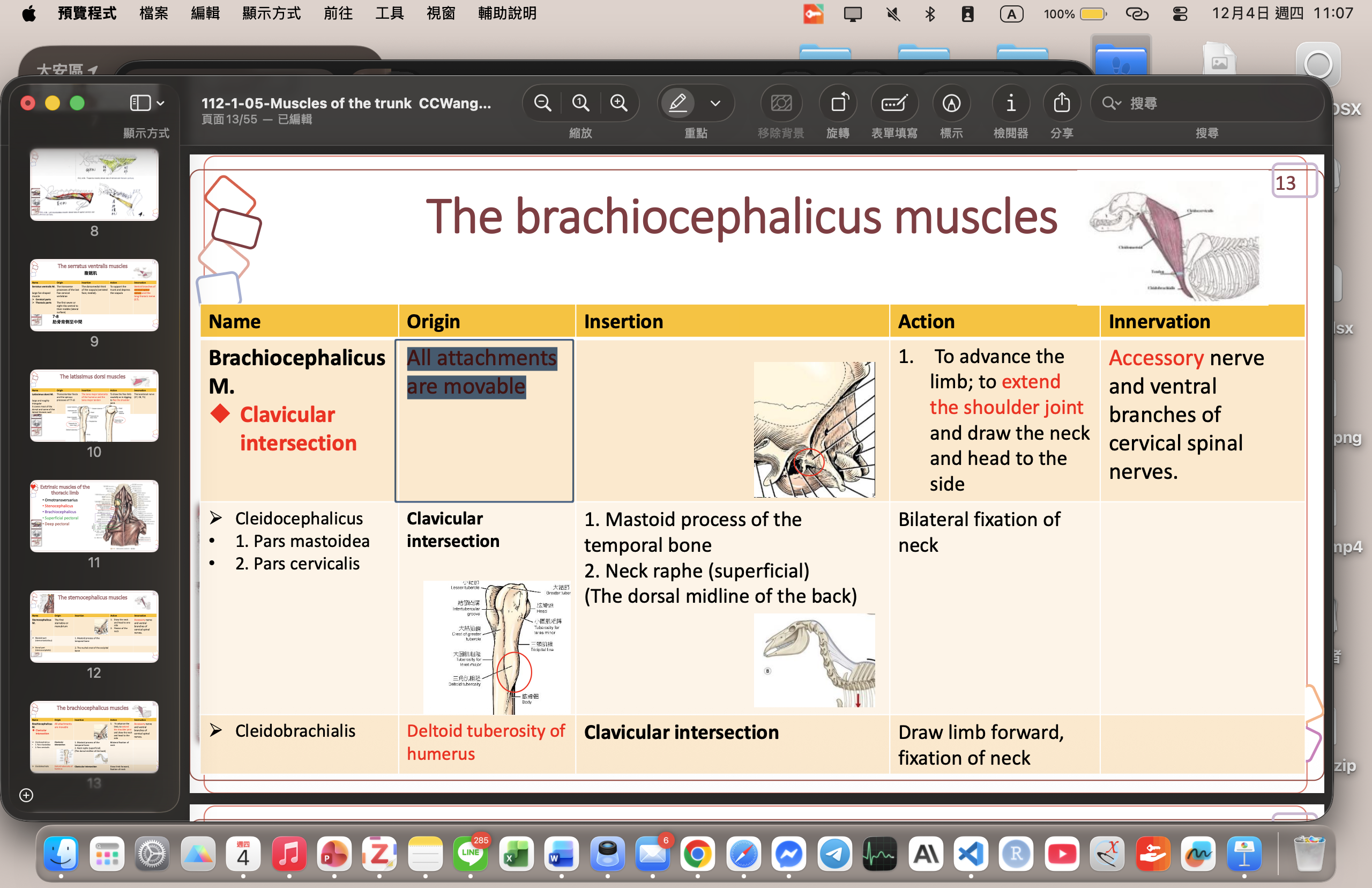1372x888 pixels.
Task: Open the inspector (檢閱器) info icon
Action: pos(1011,103)
